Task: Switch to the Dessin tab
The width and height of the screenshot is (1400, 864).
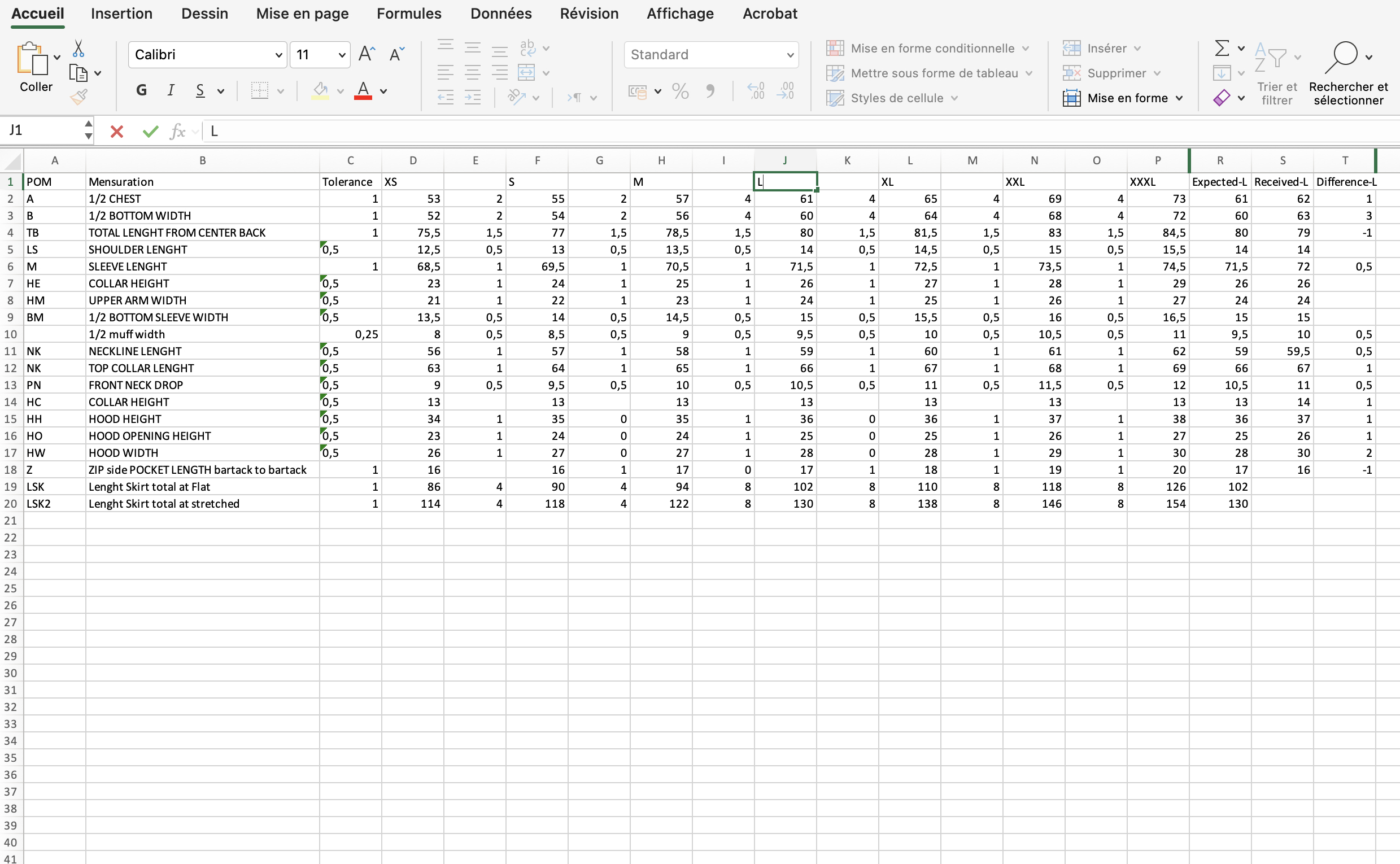Action: click(204, 13)
